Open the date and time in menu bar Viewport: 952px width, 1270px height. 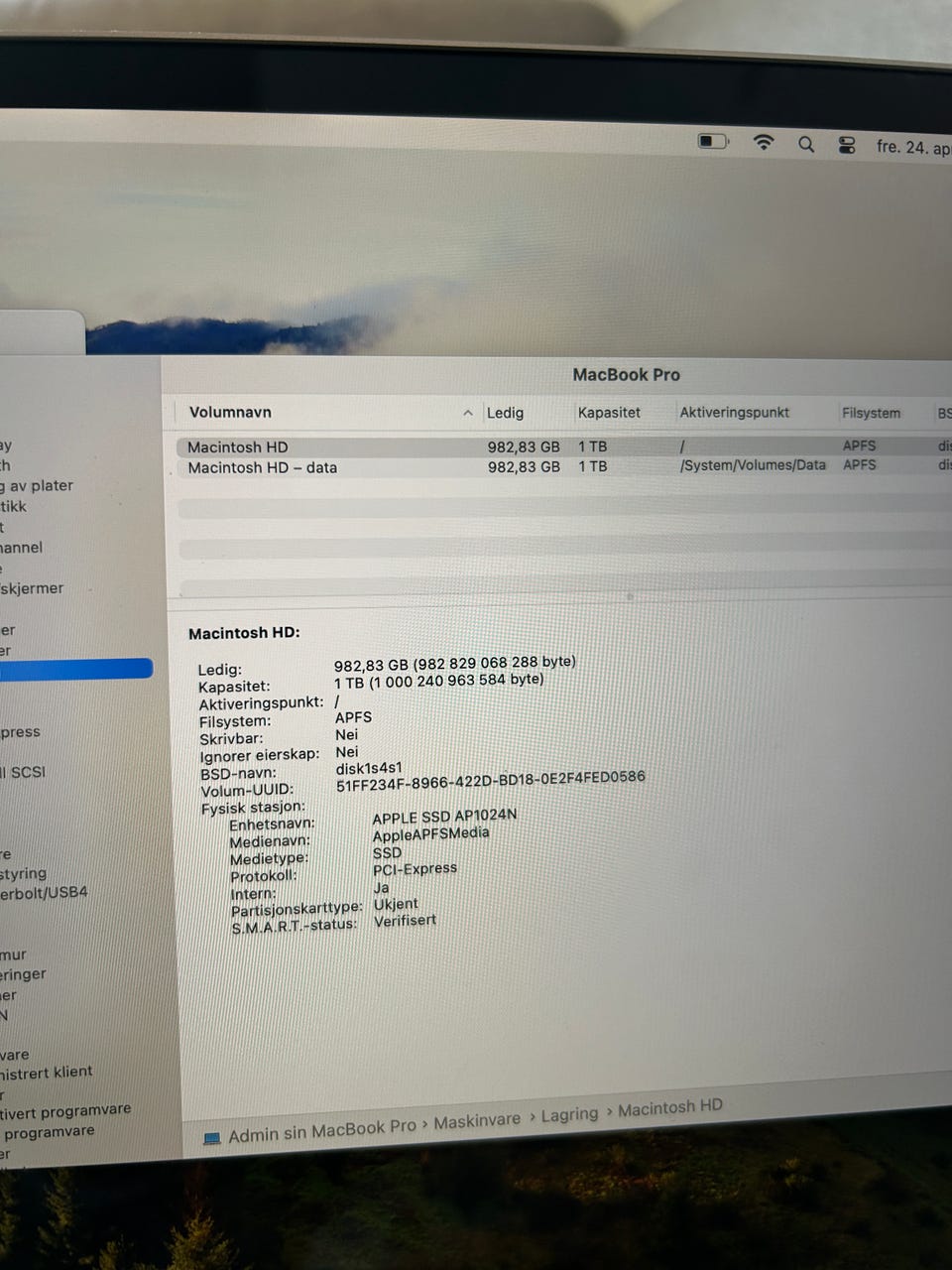click(x=913, y=148)
